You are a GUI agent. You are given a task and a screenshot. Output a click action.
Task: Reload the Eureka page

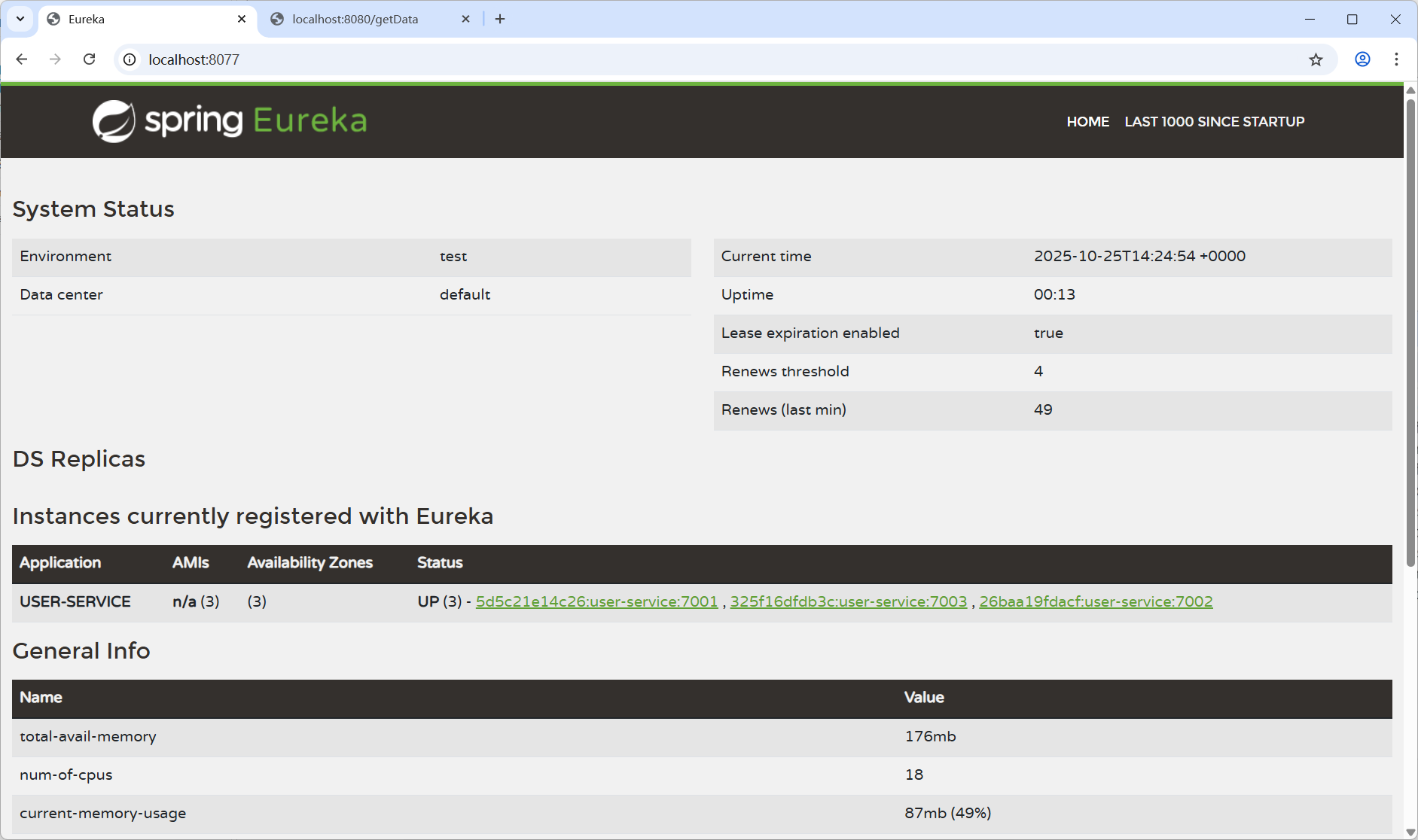pos(89,59)
